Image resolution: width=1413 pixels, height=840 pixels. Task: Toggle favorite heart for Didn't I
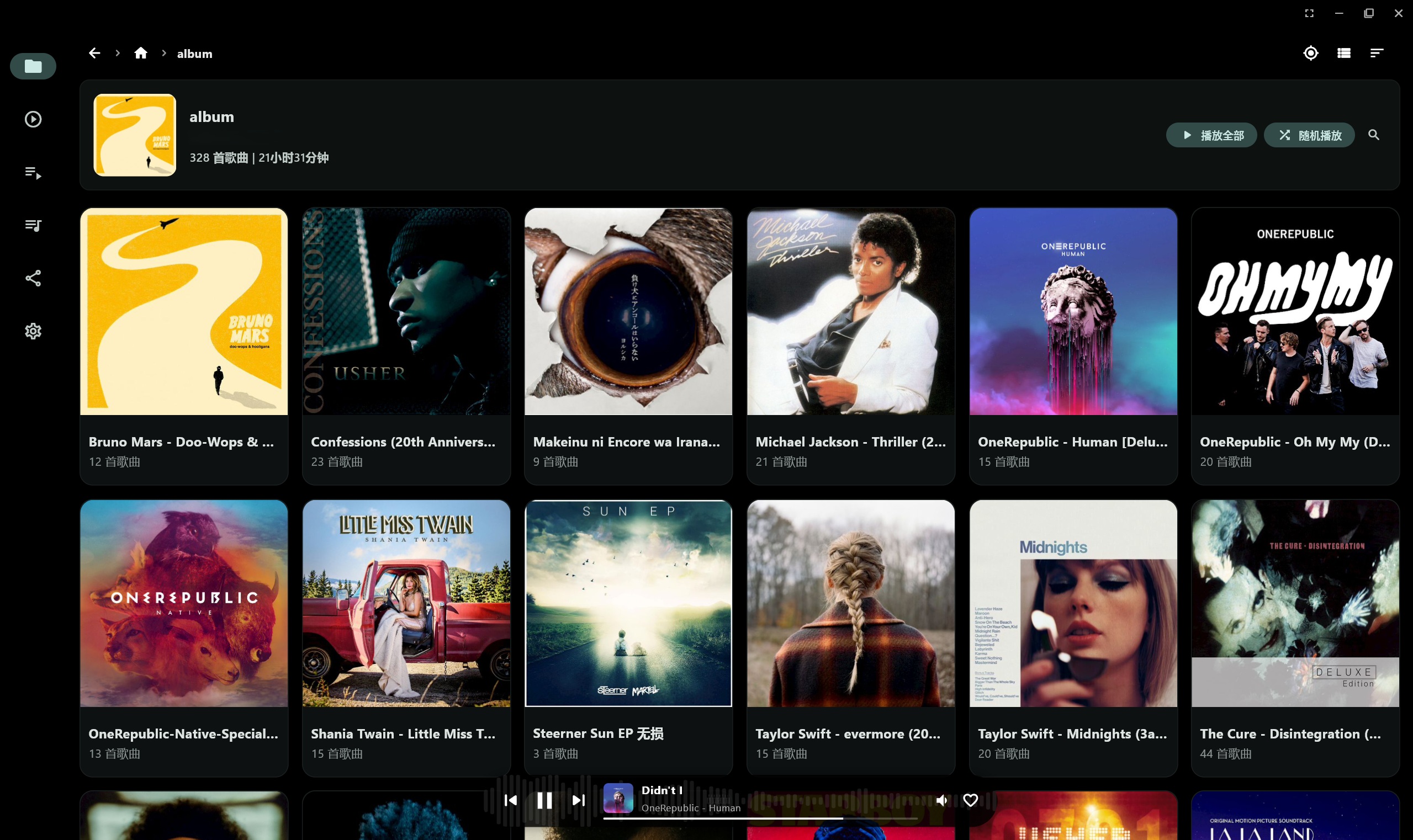[971, 800]
